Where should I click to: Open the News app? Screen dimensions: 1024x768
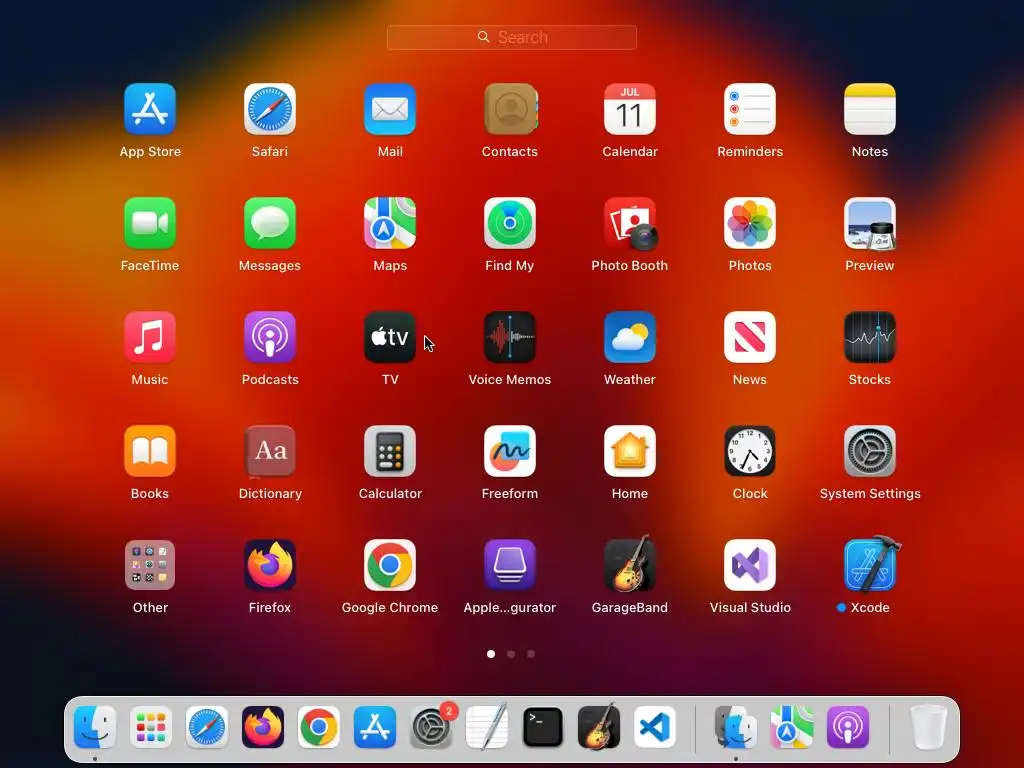[750, 337]
